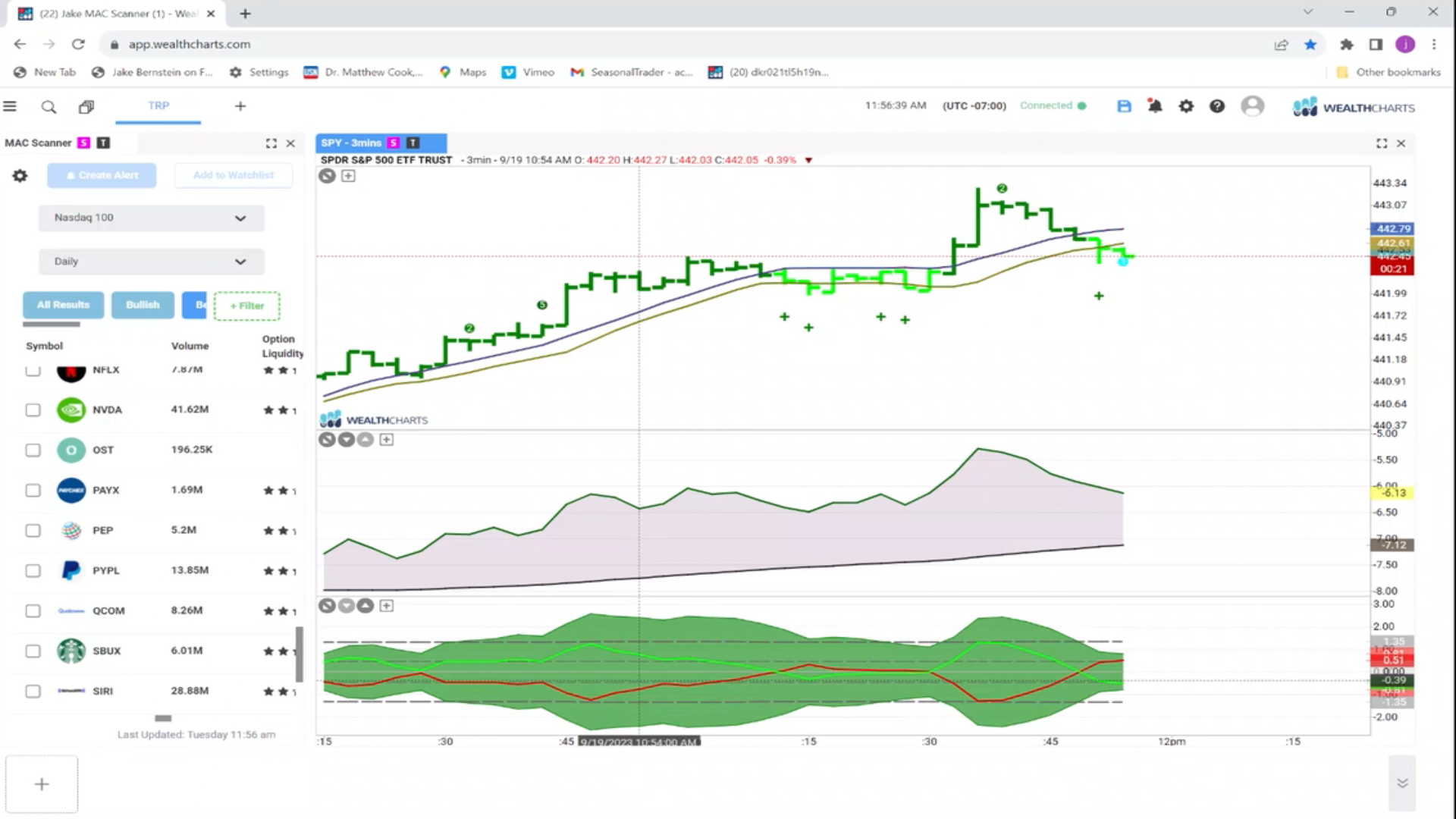The image size is (1456, 819).
Task: Add indicator to middle pane
Action: [387, 440]
